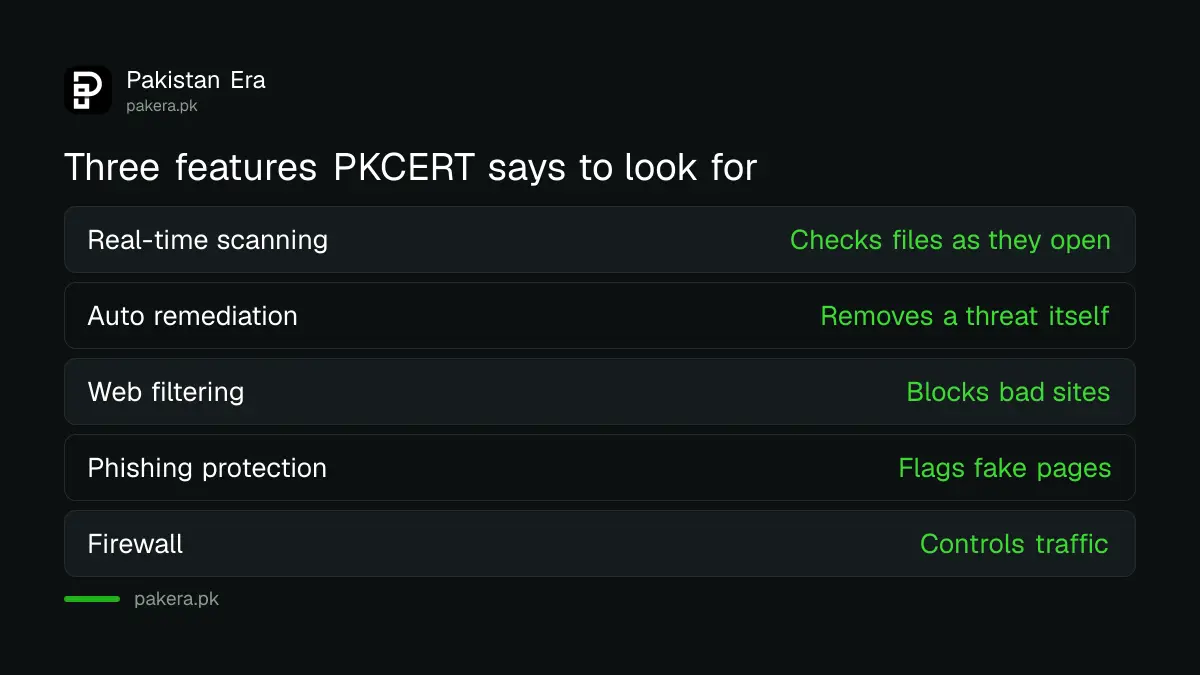Open the pakera.pk link under the brand name
Screen dimensions: 1200x675
click(162, 105)
